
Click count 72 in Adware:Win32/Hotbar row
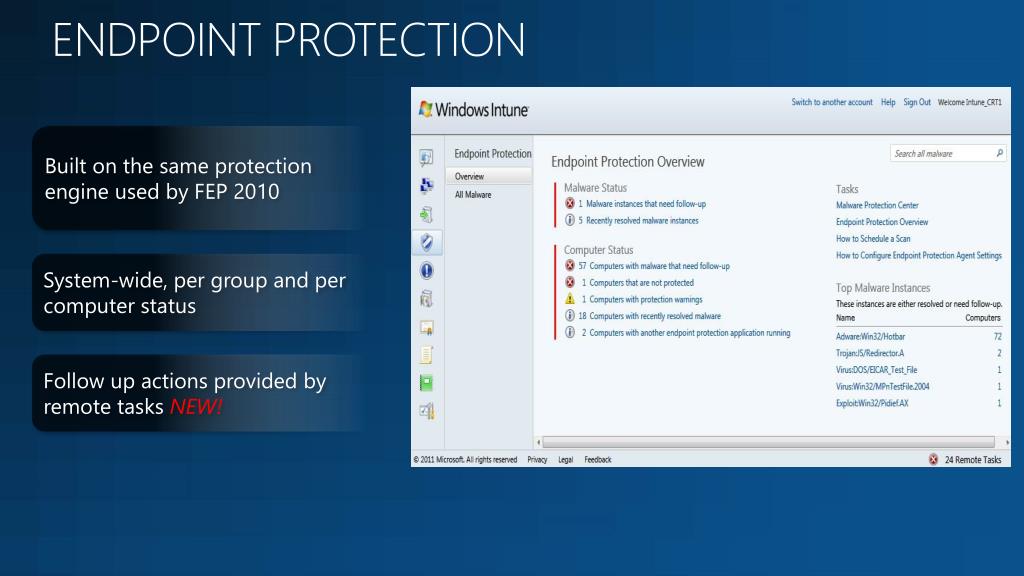997,336
